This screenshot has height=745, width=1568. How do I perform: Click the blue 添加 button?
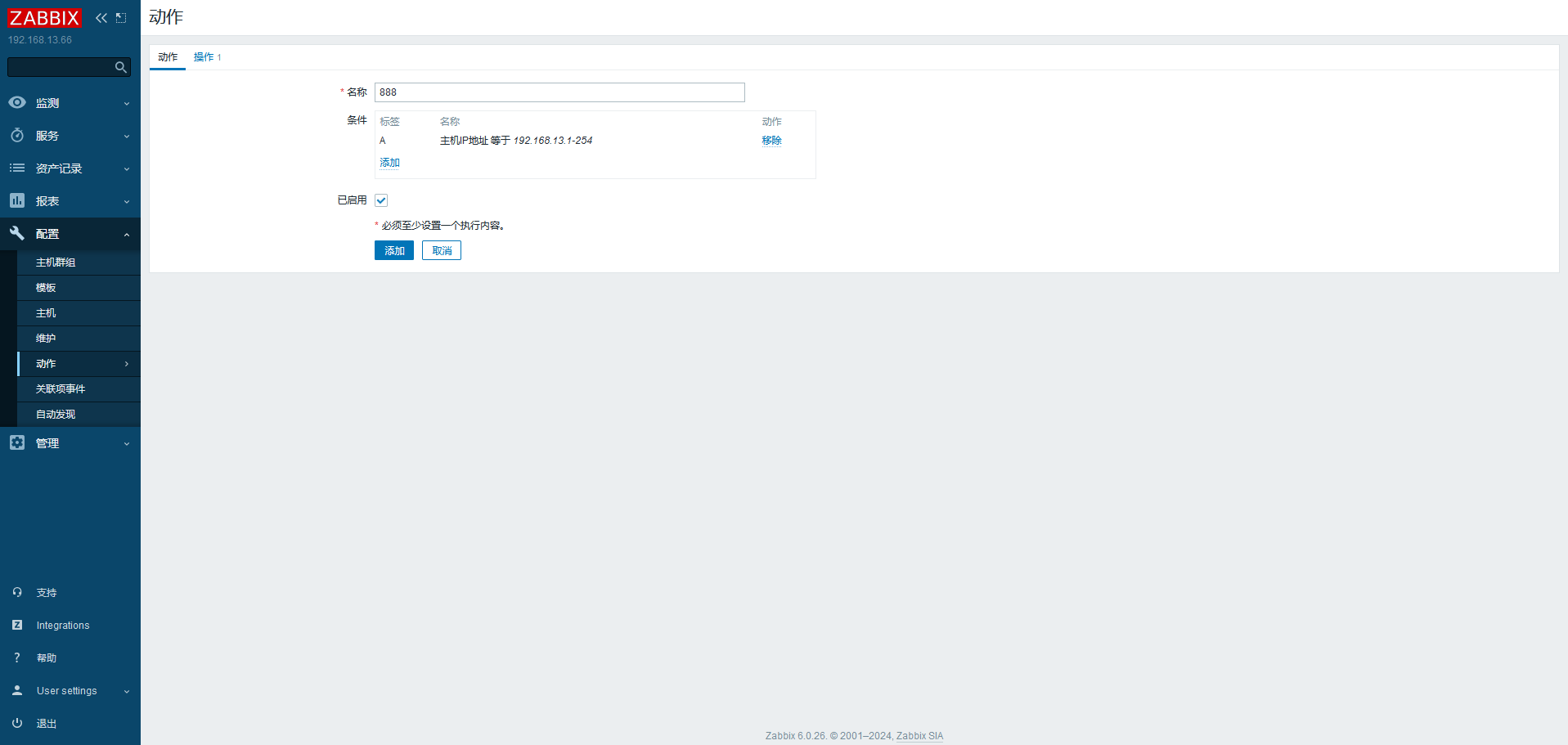click(x=394, y=250)
